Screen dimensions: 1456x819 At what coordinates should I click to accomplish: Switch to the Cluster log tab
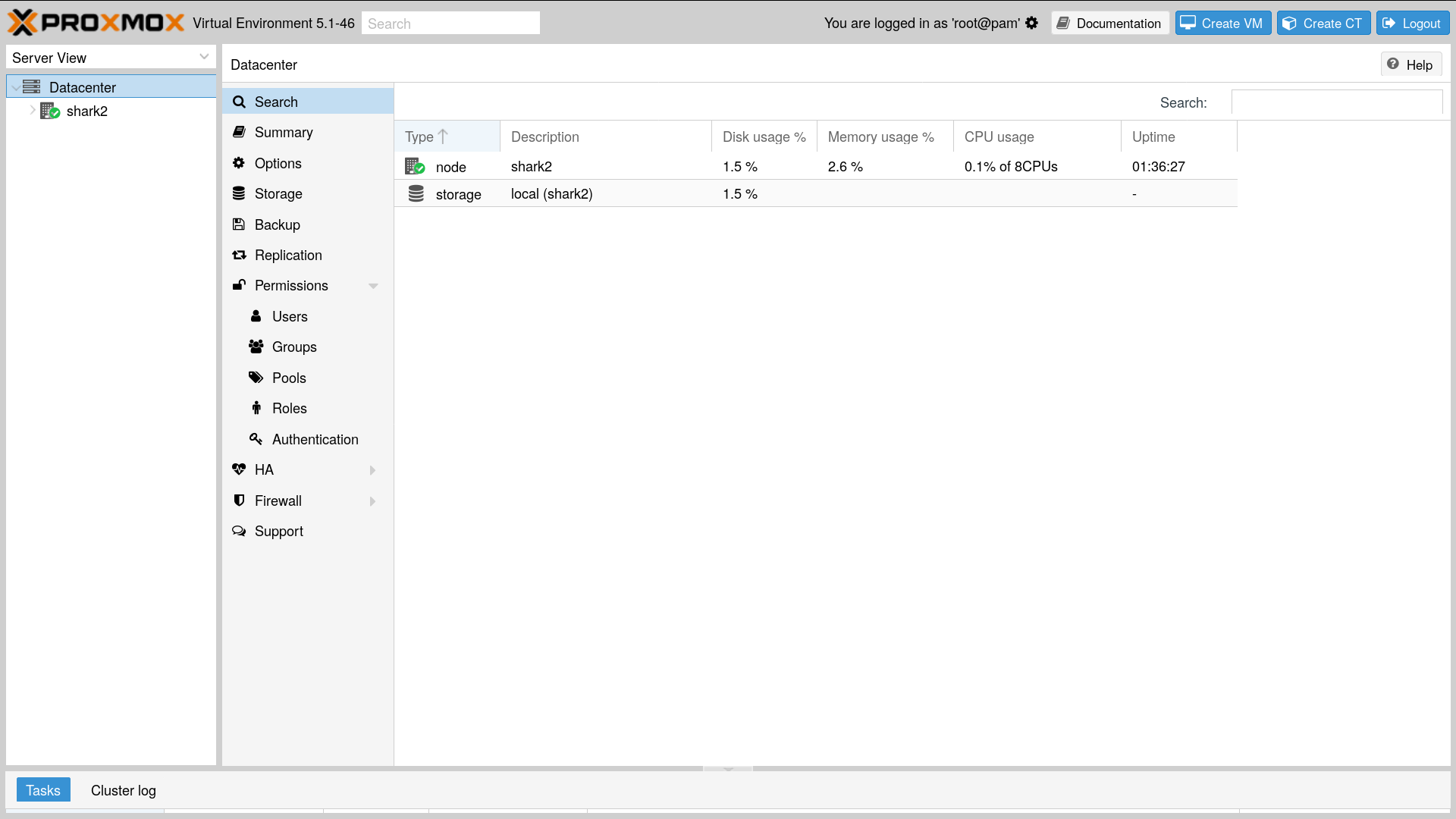tap(123, 790)
